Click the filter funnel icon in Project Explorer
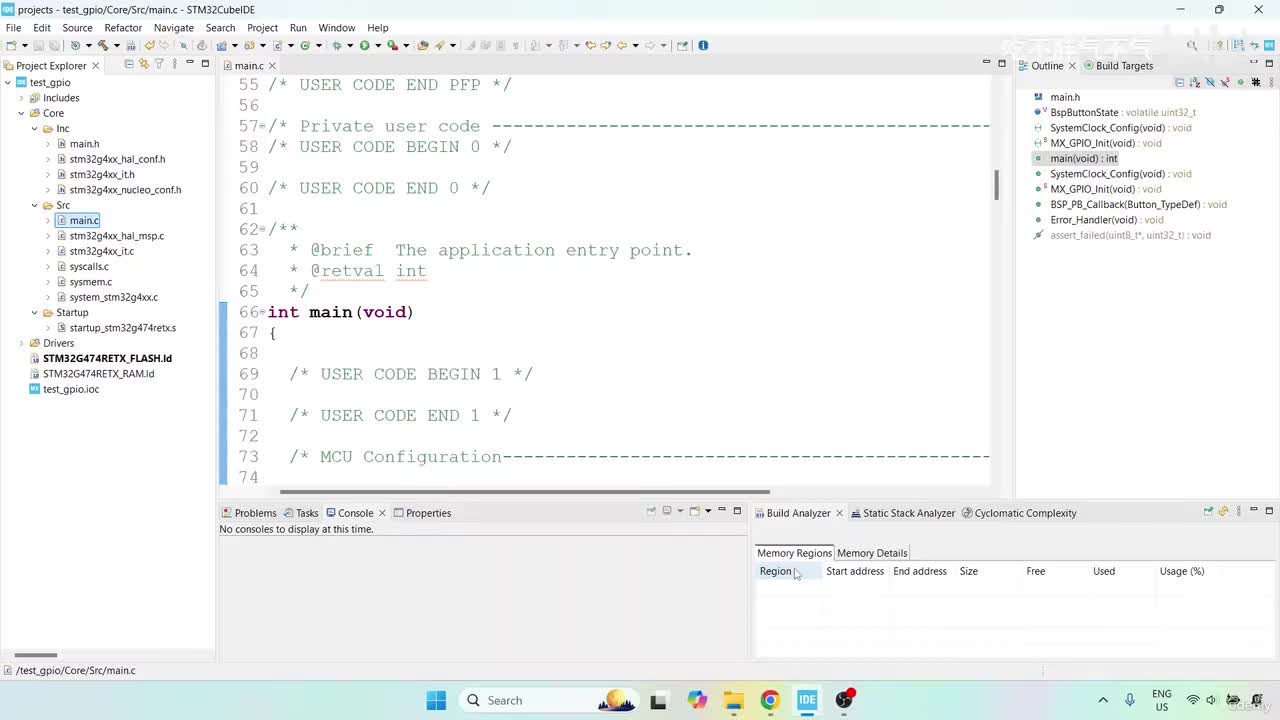The image size is (1280, 720). point(159,64)
